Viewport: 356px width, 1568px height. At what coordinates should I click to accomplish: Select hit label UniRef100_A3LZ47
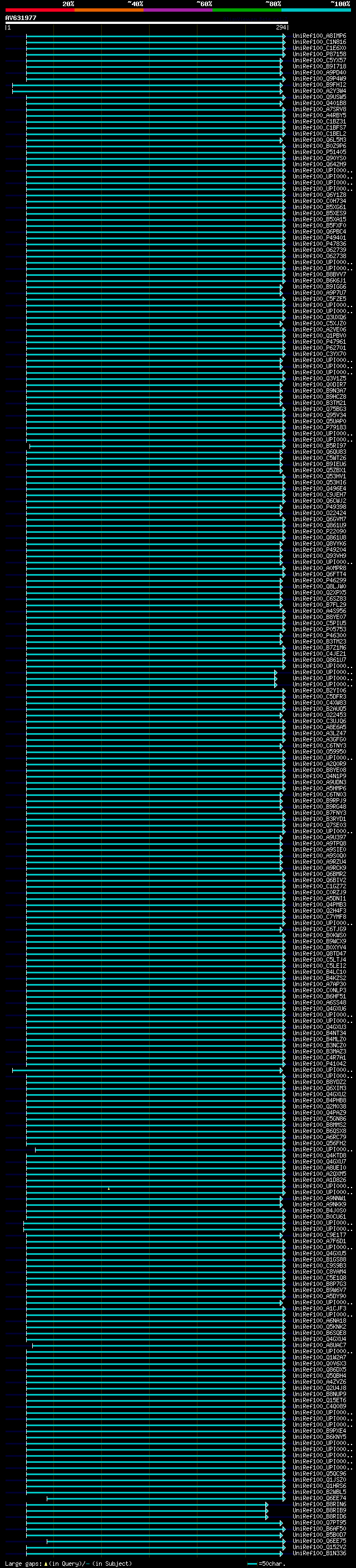point(319,733)
